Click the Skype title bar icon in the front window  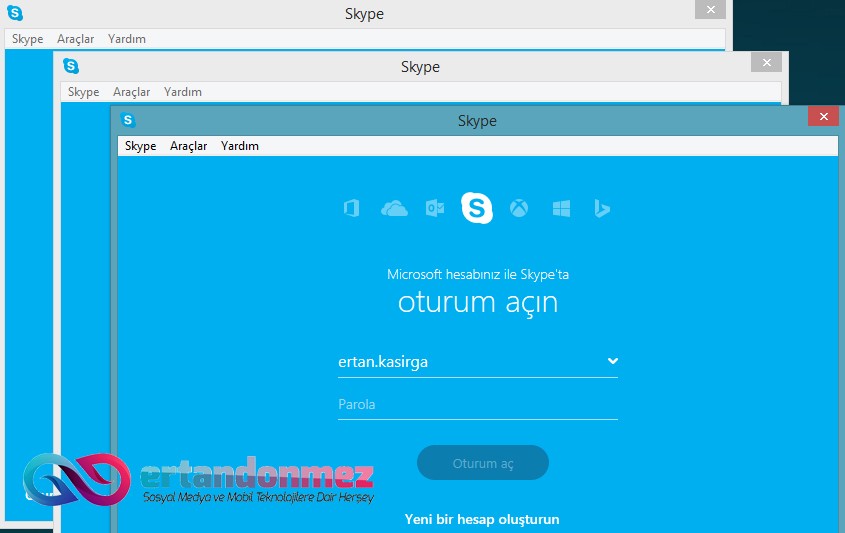[128, 120]
